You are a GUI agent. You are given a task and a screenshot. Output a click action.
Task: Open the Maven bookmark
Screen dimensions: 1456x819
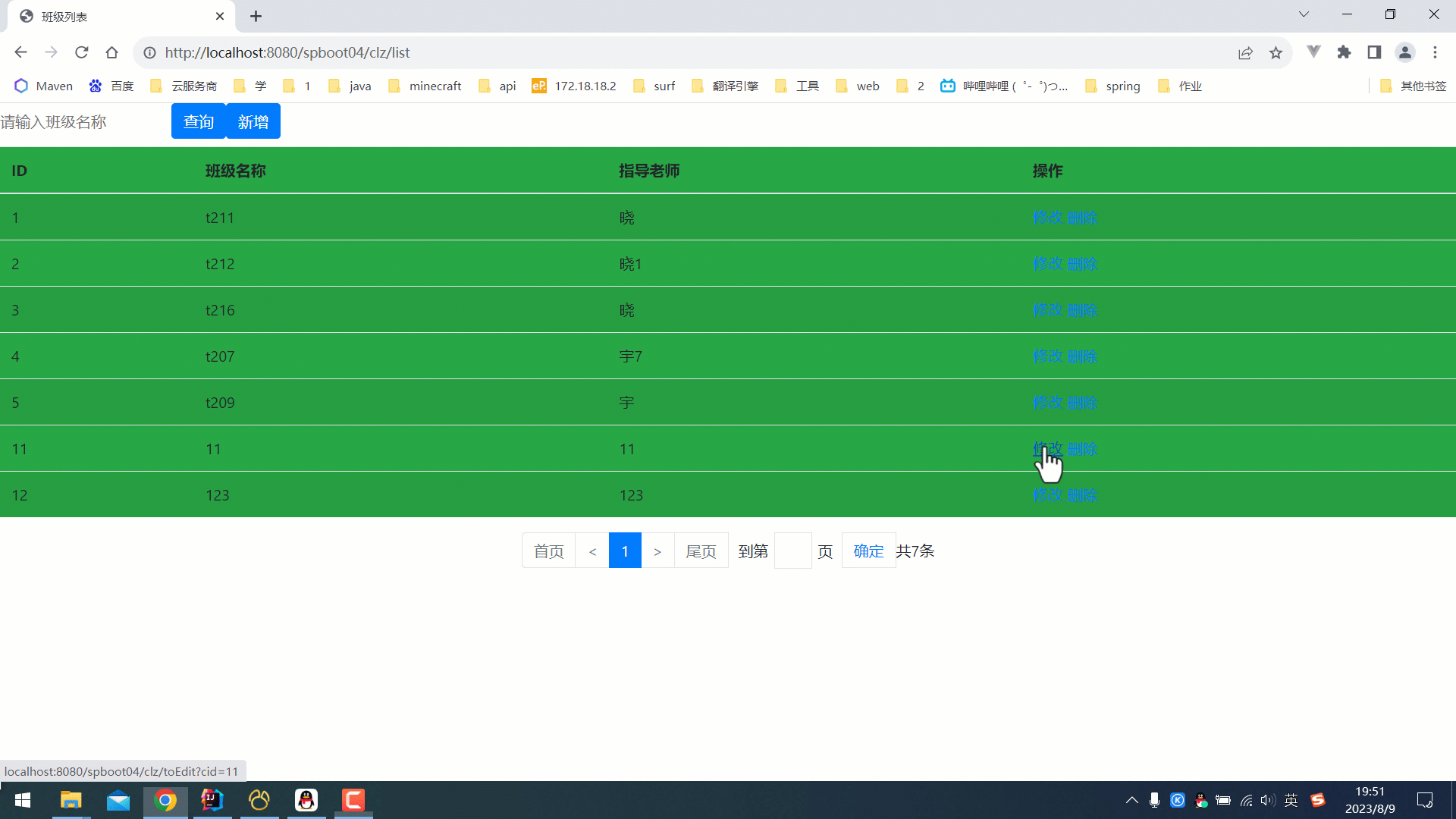(43, 86)
